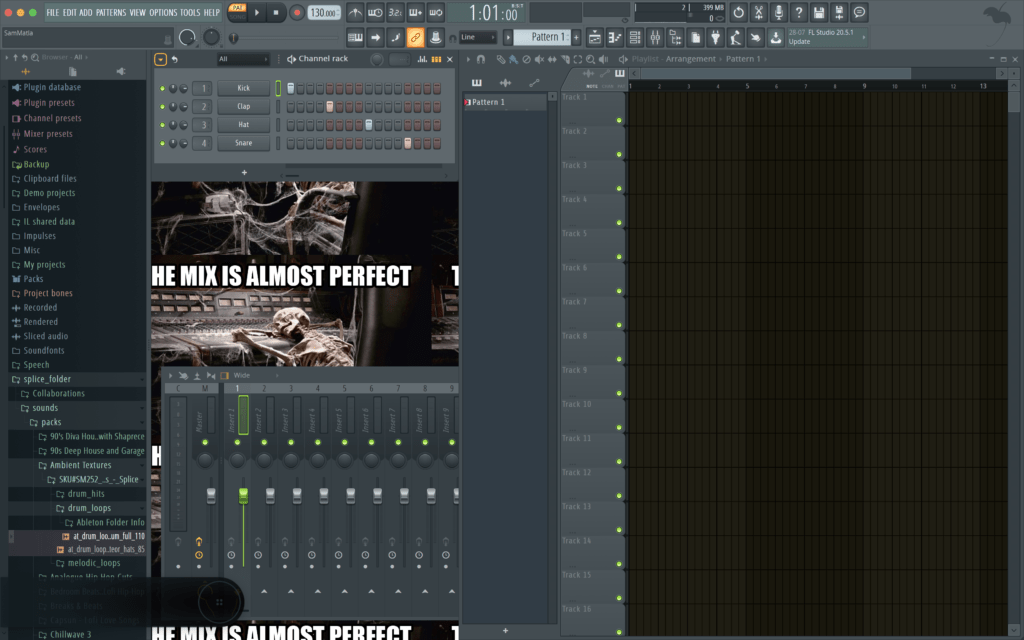Image resolution: width=1024 pixels, height=640 pixels.
Task: Open the channel rack graph editor icon
Action: [423, 59]
